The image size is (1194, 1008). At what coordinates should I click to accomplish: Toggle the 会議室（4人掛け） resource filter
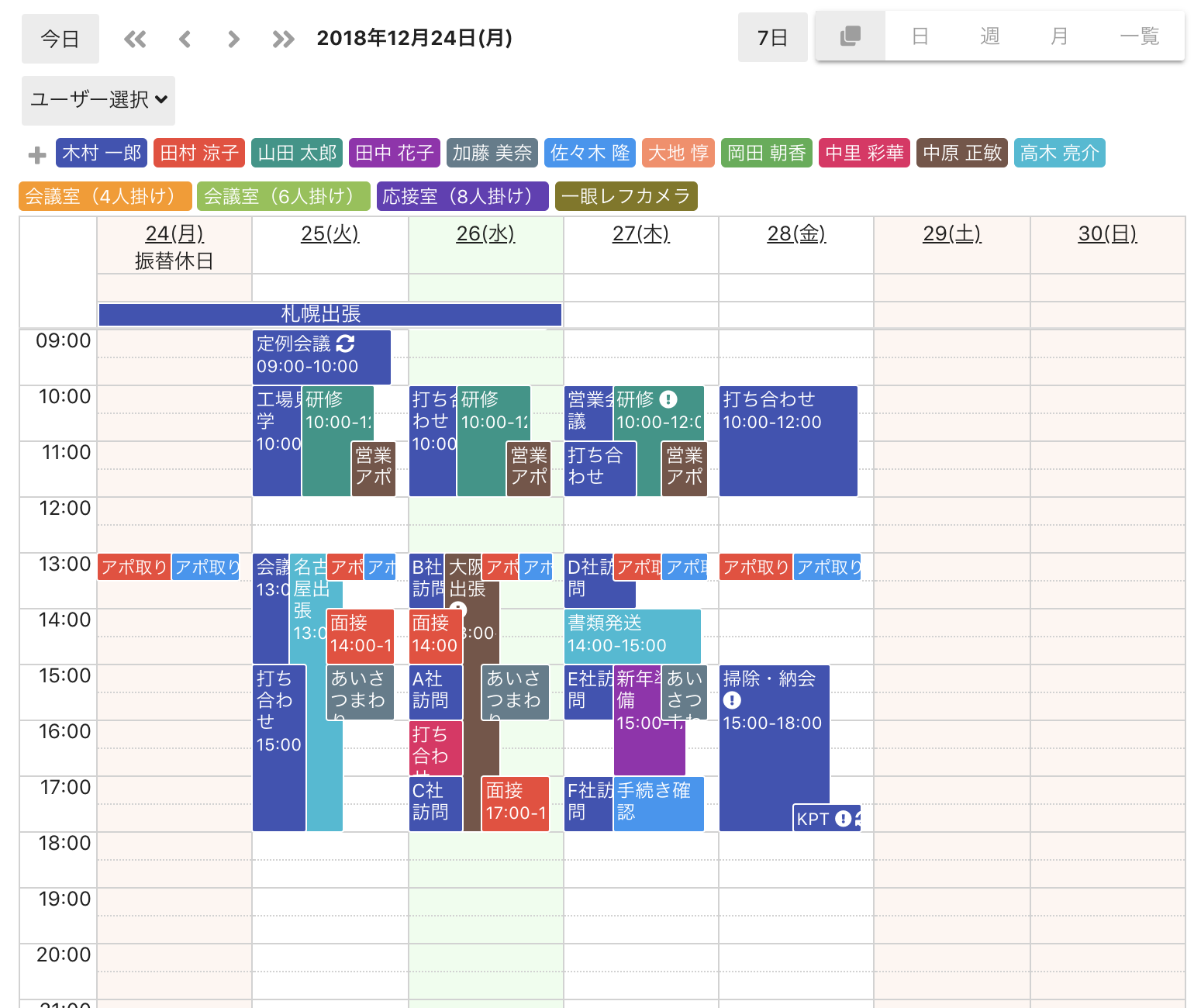tap(105, 196)
